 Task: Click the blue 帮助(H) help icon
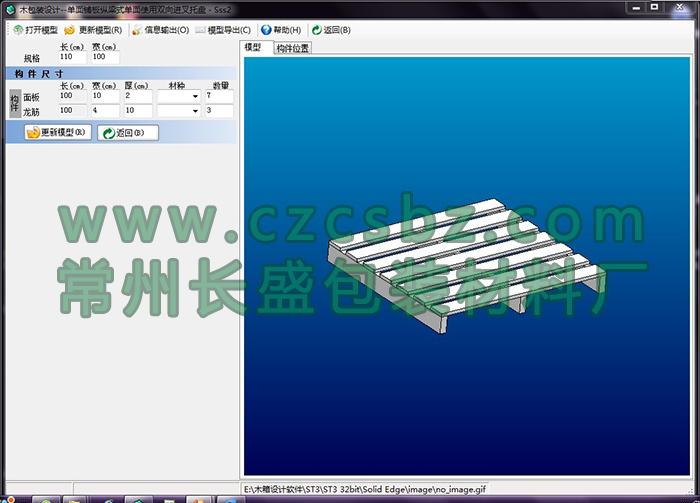point(266,30)
